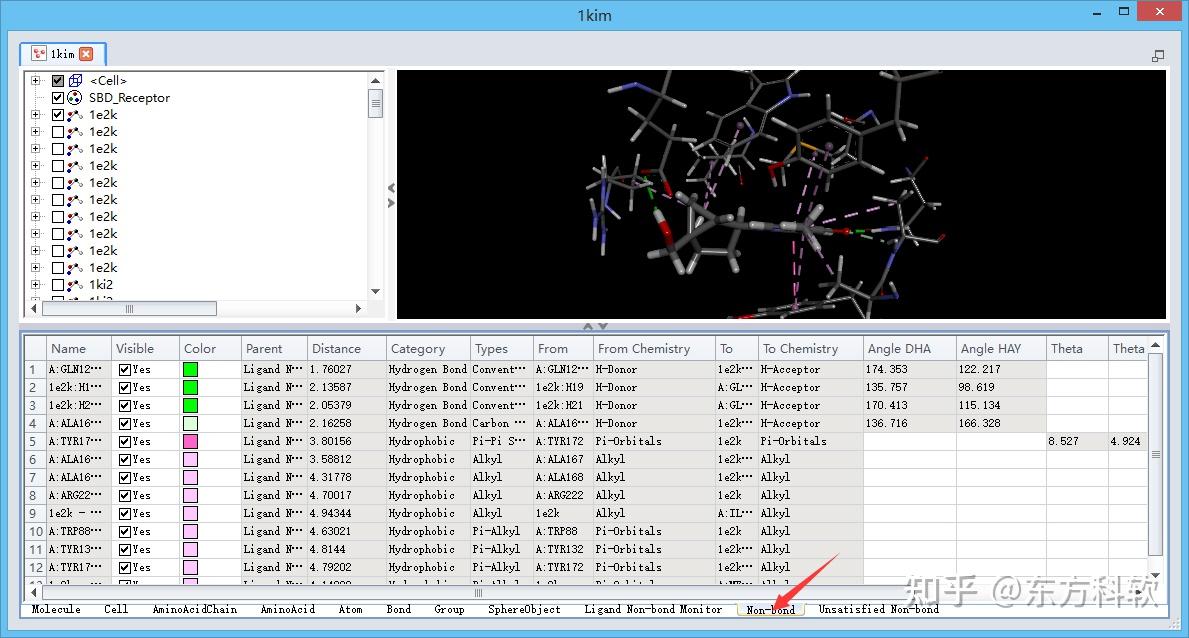This screenshot has height=638, width=1189.
Task: Uncheck the SBD_Receptor visibility checkbox
Action: (x=57, y=97)
